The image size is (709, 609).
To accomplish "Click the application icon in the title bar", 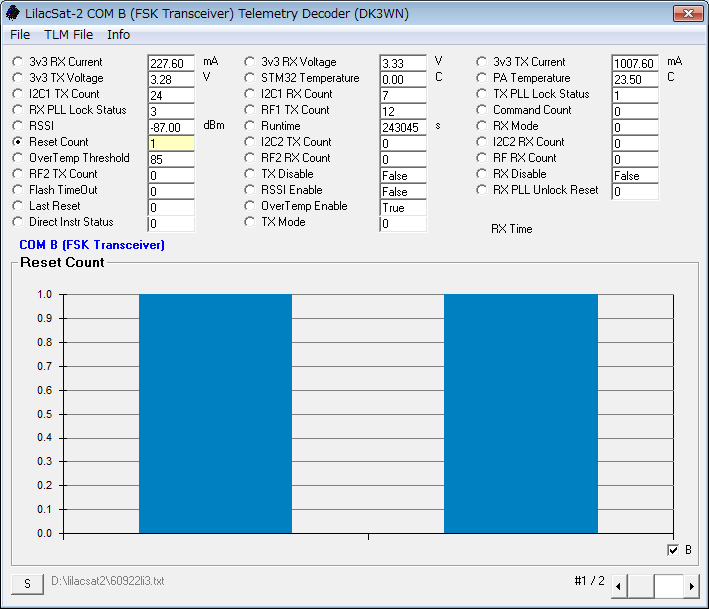I will point(13,14).
